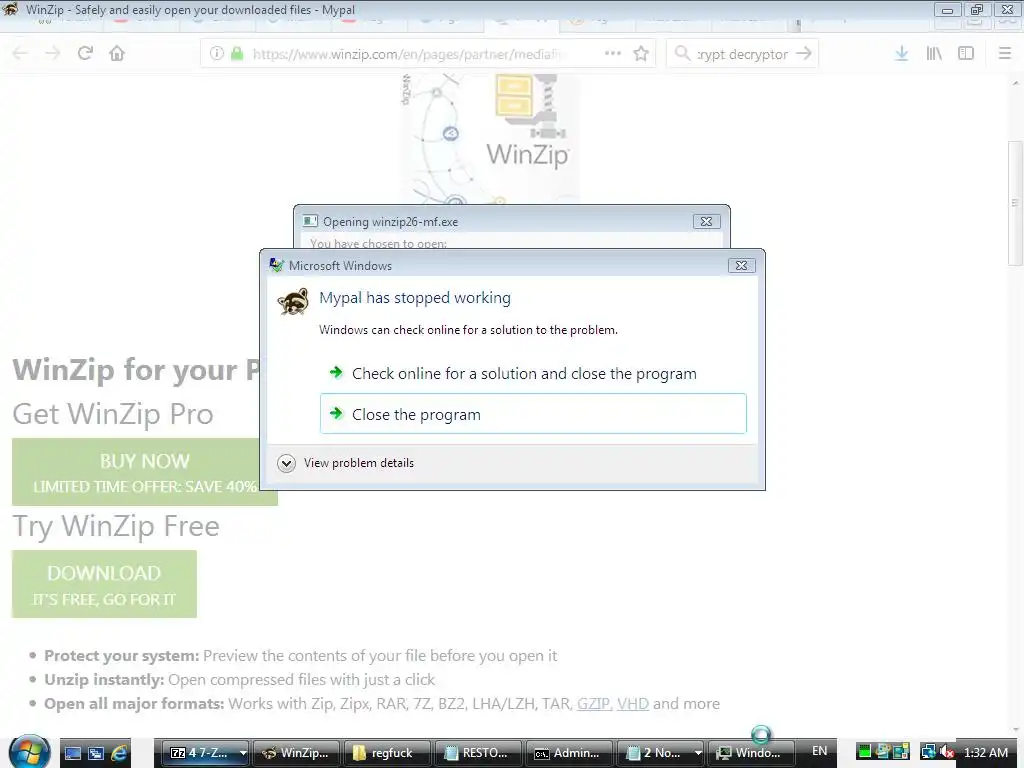Click the EN language indicator

coord(820,752)
